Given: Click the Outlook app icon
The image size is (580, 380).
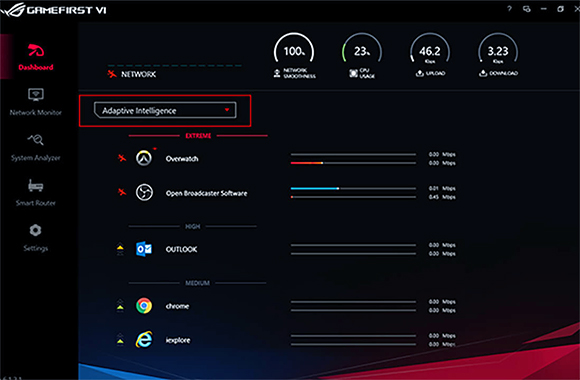Looking at the screenshot, I should (x=144, y=249).
